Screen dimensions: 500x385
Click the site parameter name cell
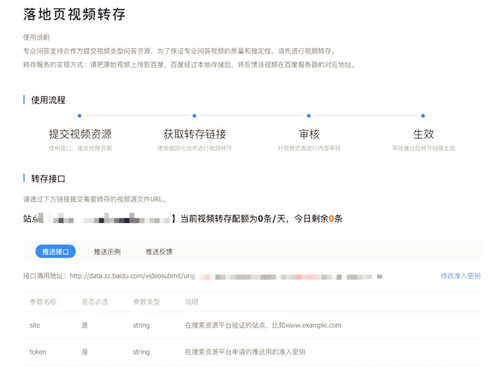pyautogui.click(x=35, y=325)
